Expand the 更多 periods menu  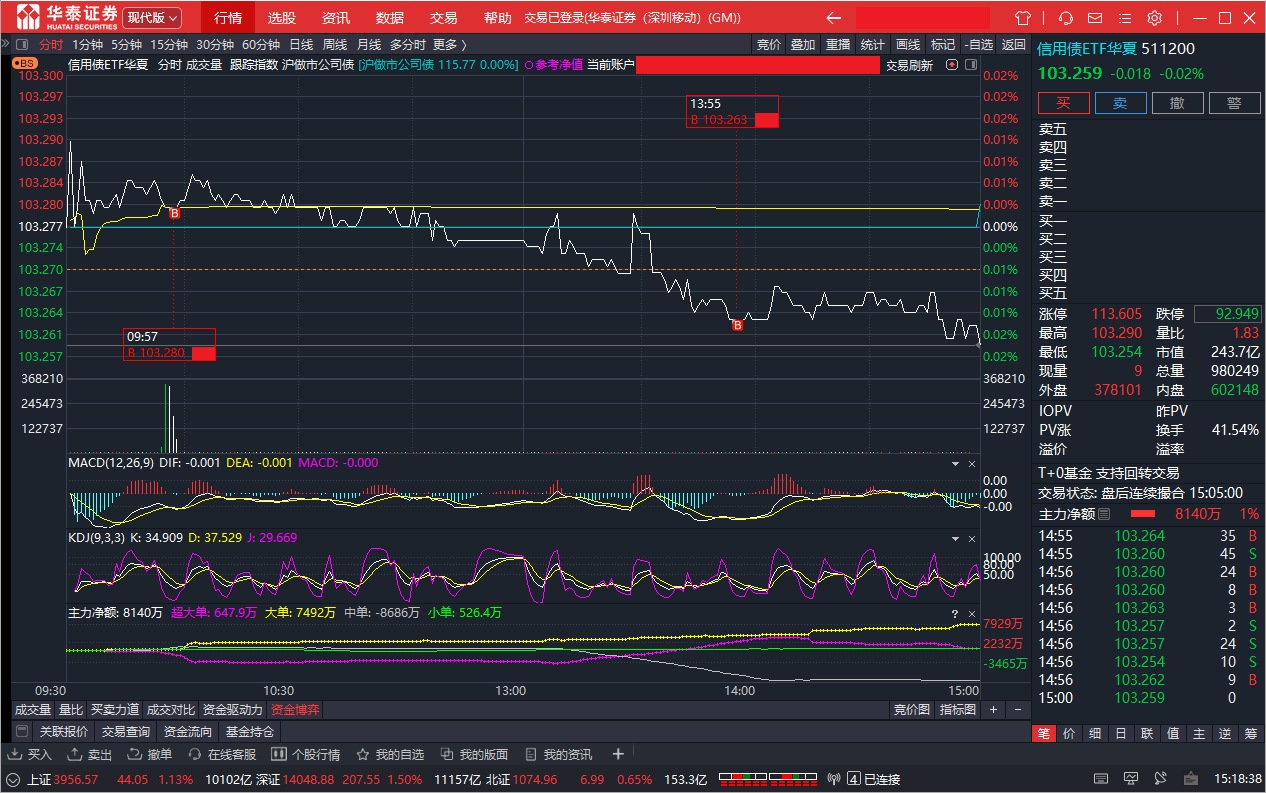pos(450,44)
